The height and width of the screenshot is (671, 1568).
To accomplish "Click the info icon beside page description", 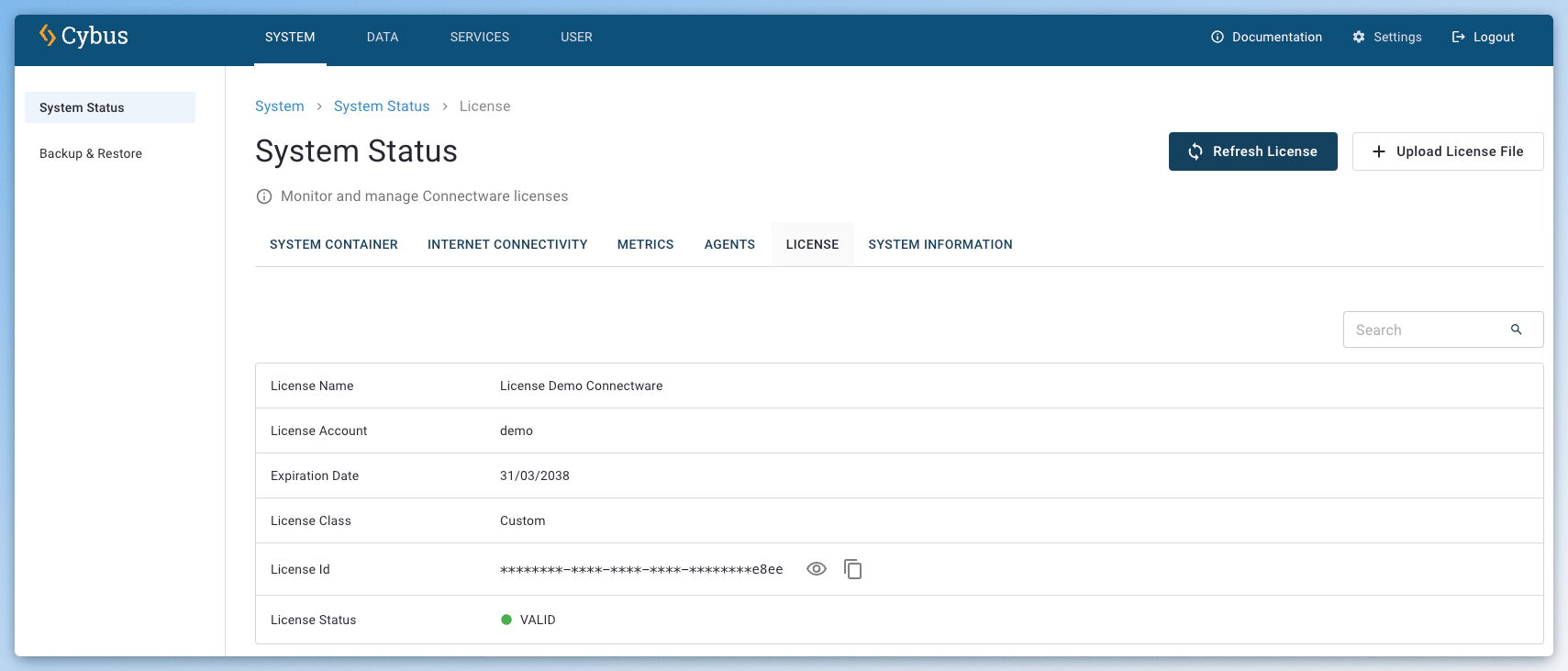I will 264,196.
